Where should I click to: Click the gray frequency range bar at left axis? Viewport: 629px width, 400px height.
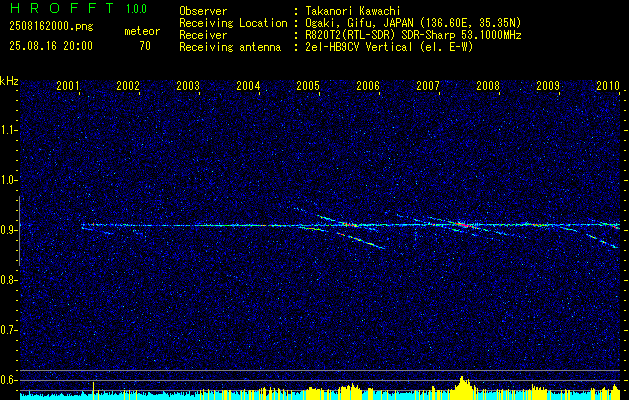pyautogui.click(x=19, y=231)
